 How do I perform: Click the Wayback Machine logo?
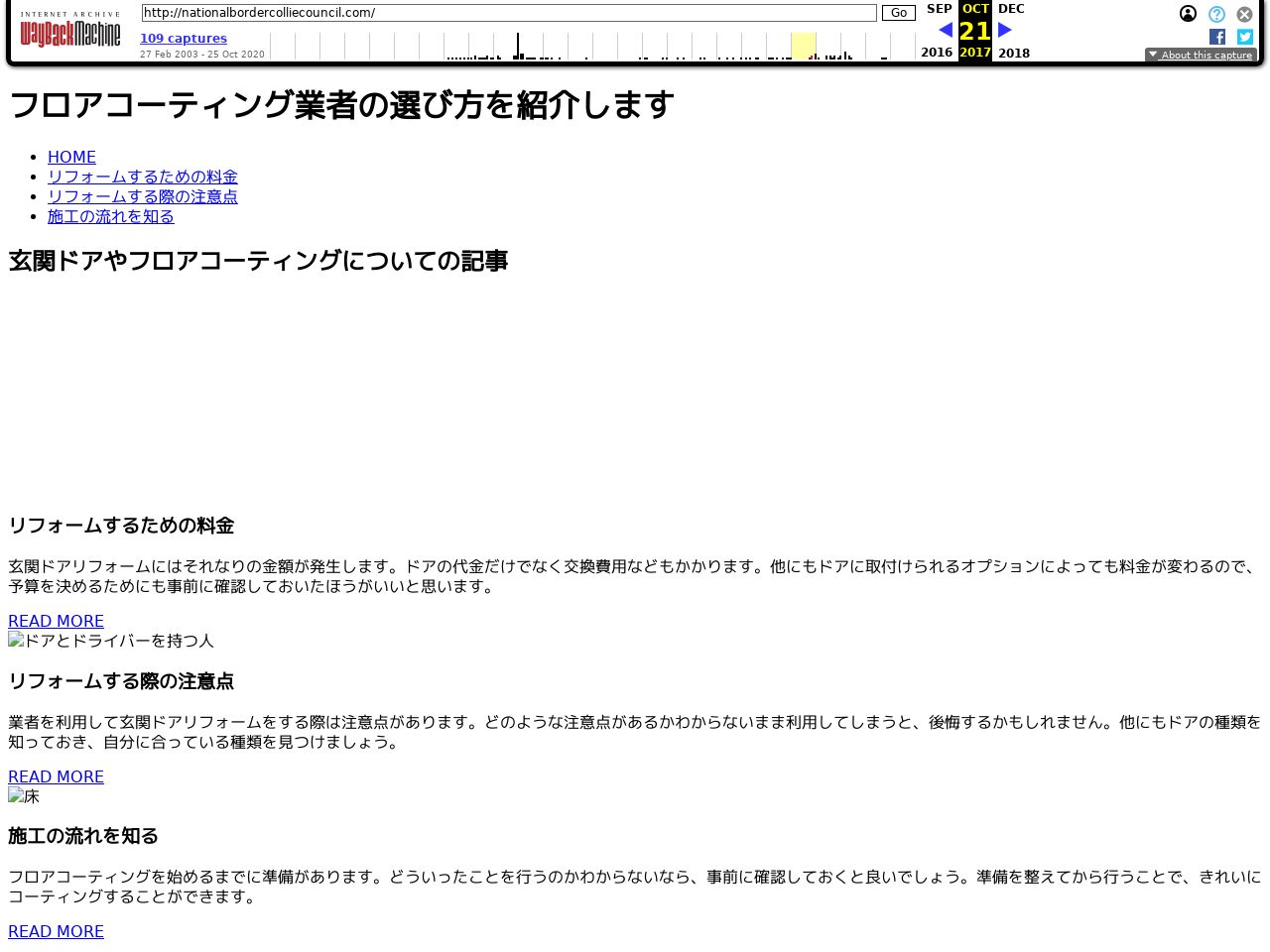(69, 32)
